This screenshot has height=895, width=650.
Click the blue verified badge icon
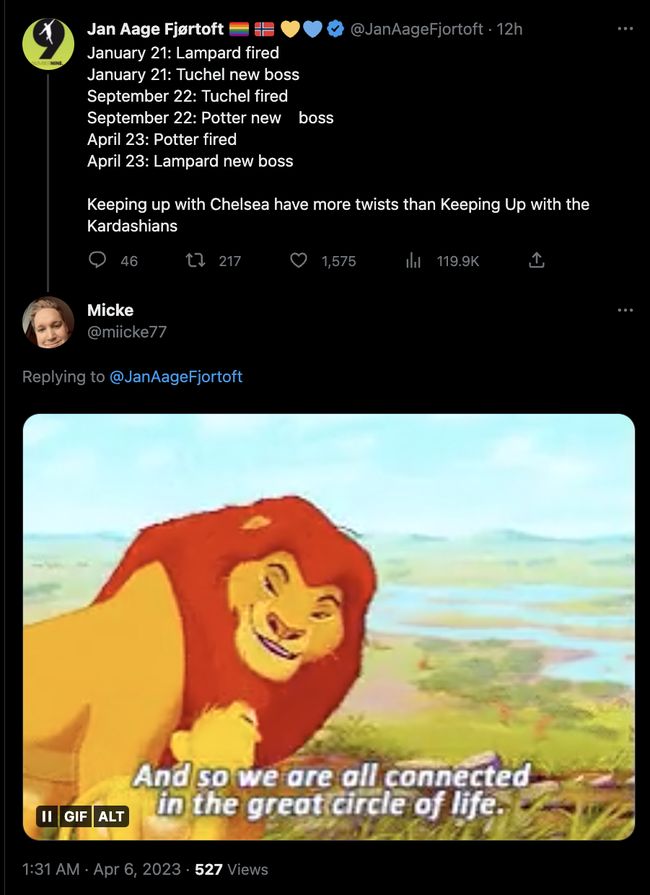click(334, 29)
